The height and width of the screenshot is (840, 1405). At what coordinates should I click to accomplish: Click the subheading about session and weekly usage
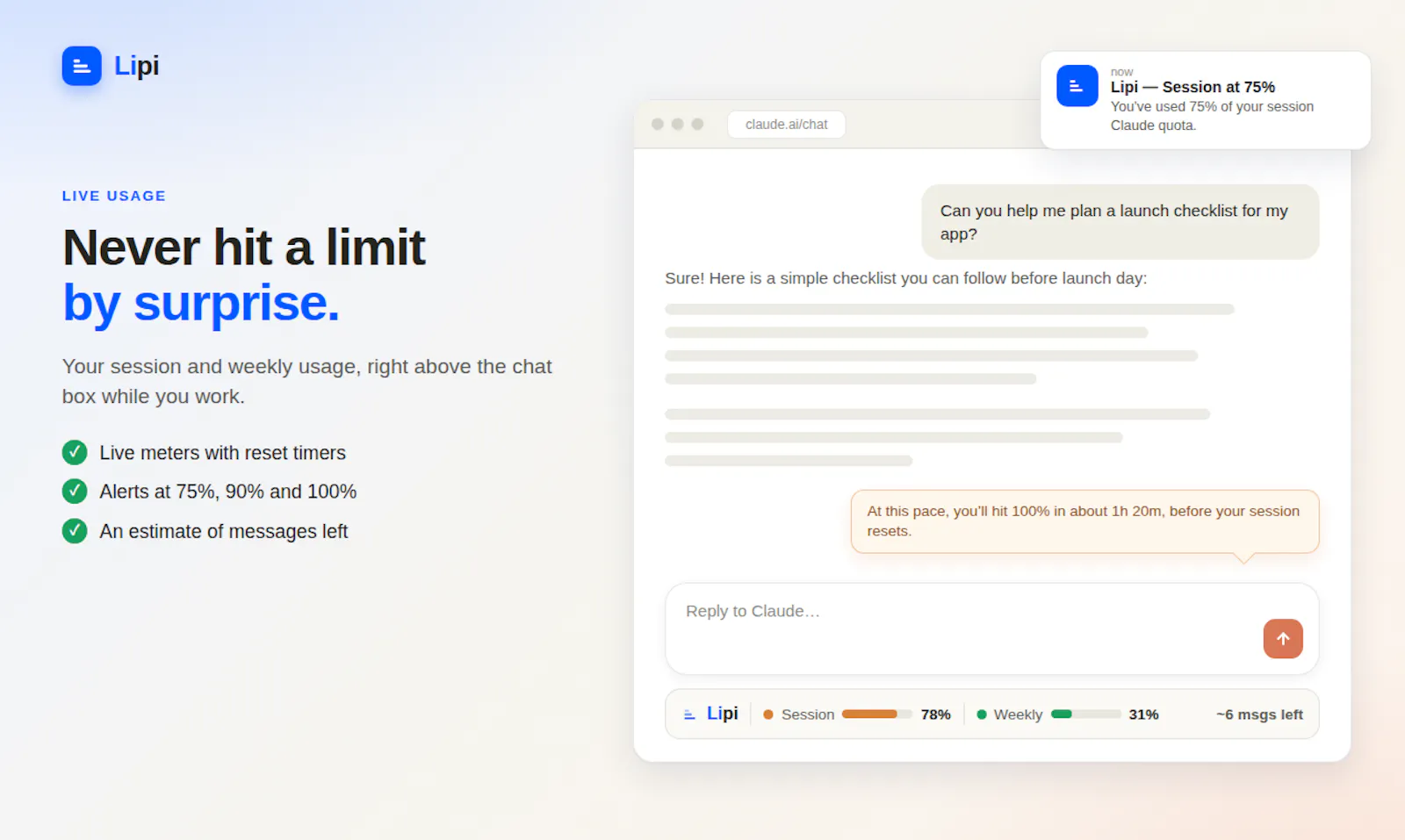click(x=307, y=381)
